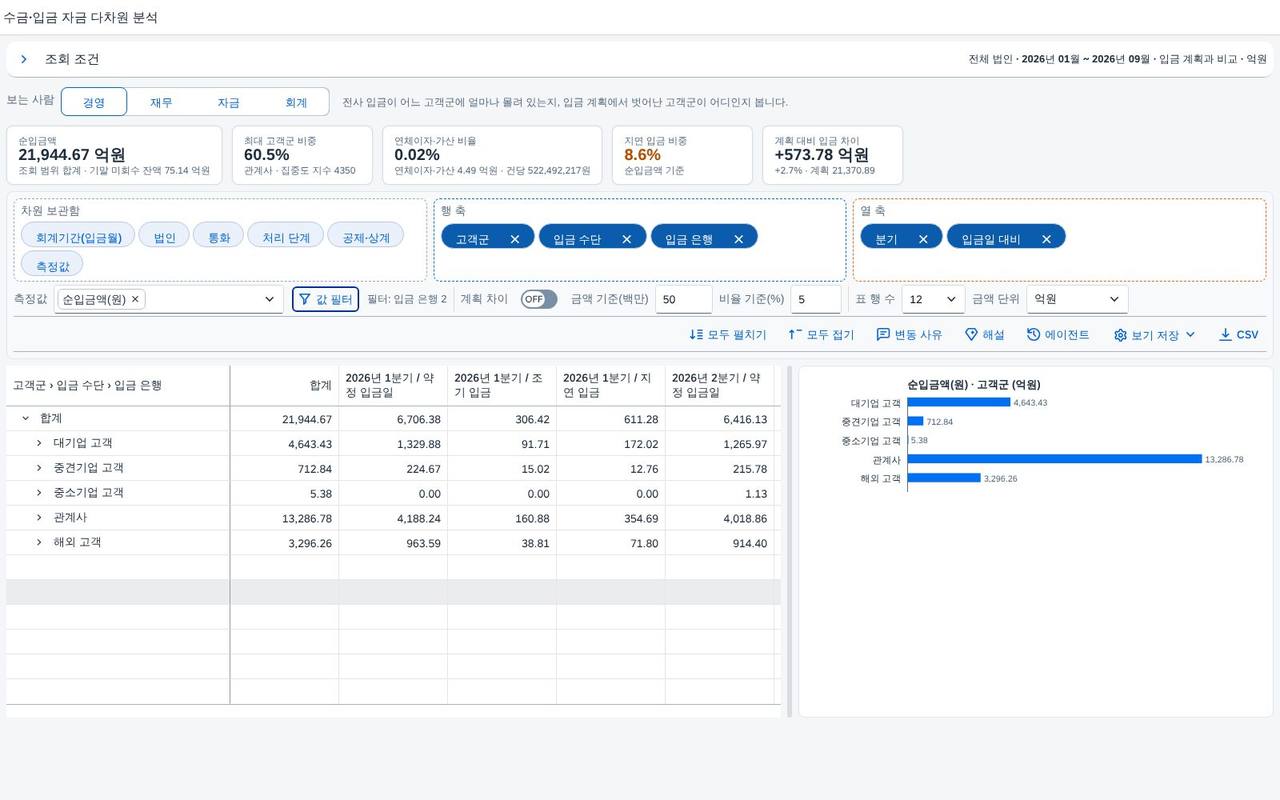Click the 합계 column header
This screenshot has height=800, width=1280.
(284, 385)
